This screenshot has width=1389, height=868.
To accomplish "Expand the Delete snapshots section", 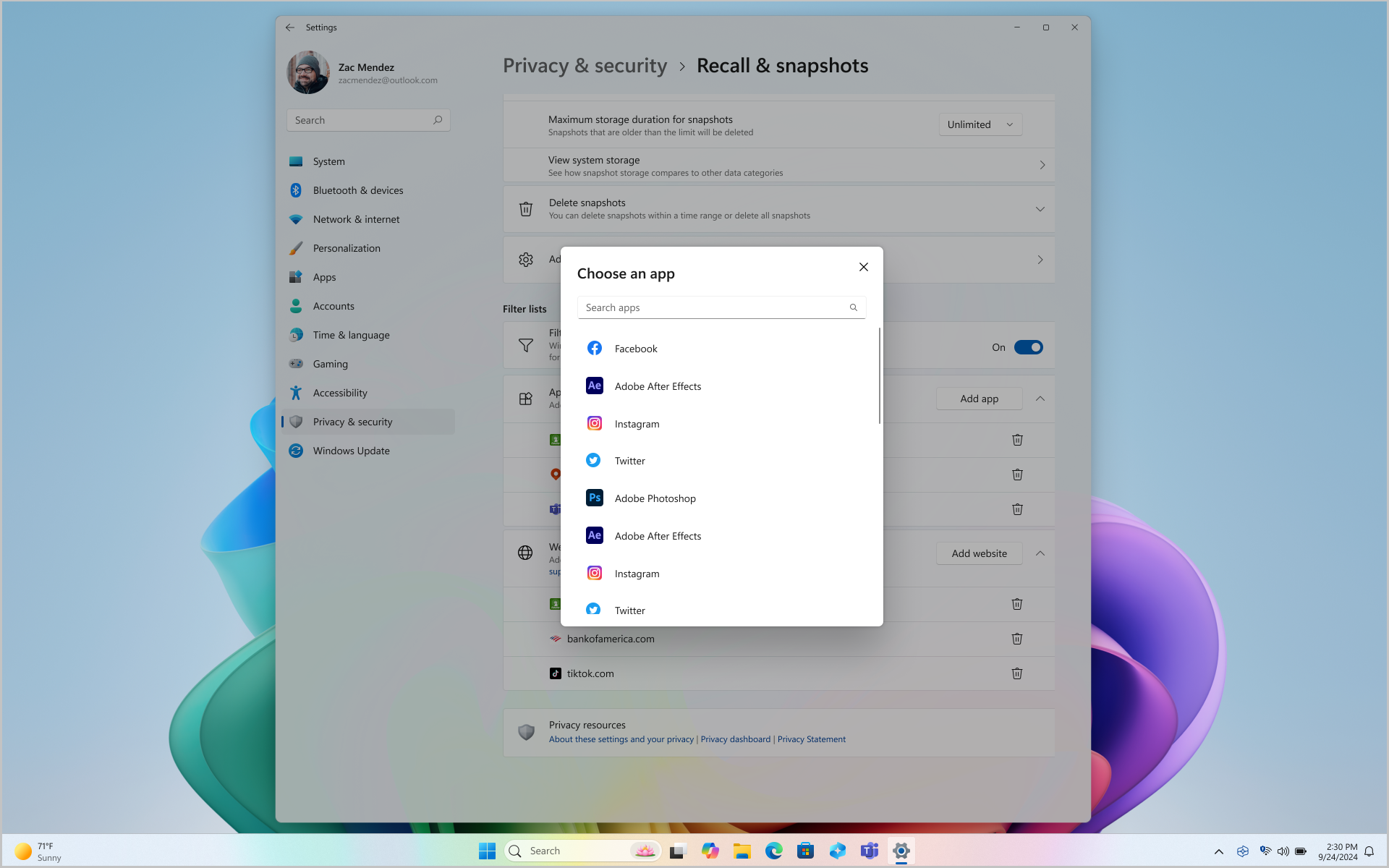I will 1040,208.
